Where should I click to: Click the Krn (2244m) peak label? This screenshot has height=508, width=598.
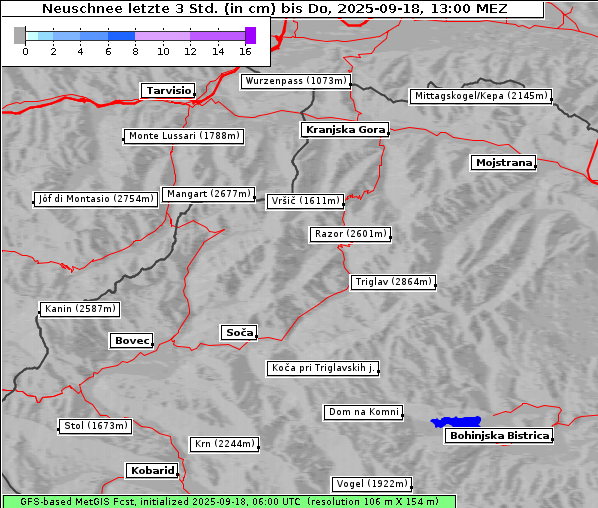[224, 444]
